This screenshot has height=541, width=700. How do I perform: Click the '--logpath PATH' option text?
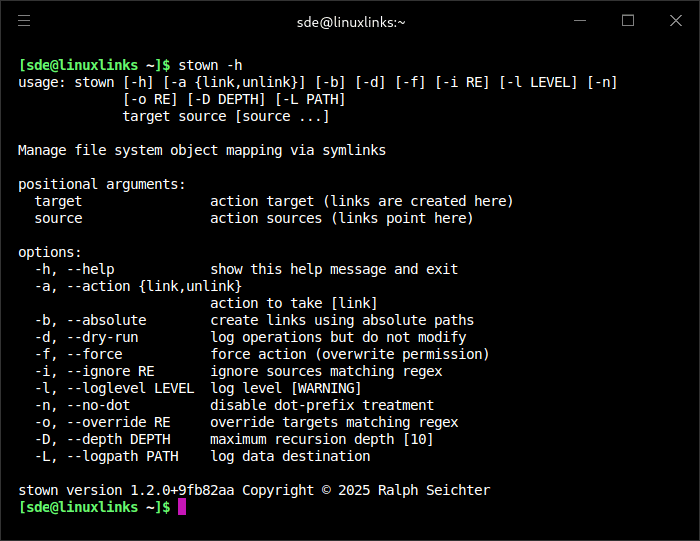[122, 456]
